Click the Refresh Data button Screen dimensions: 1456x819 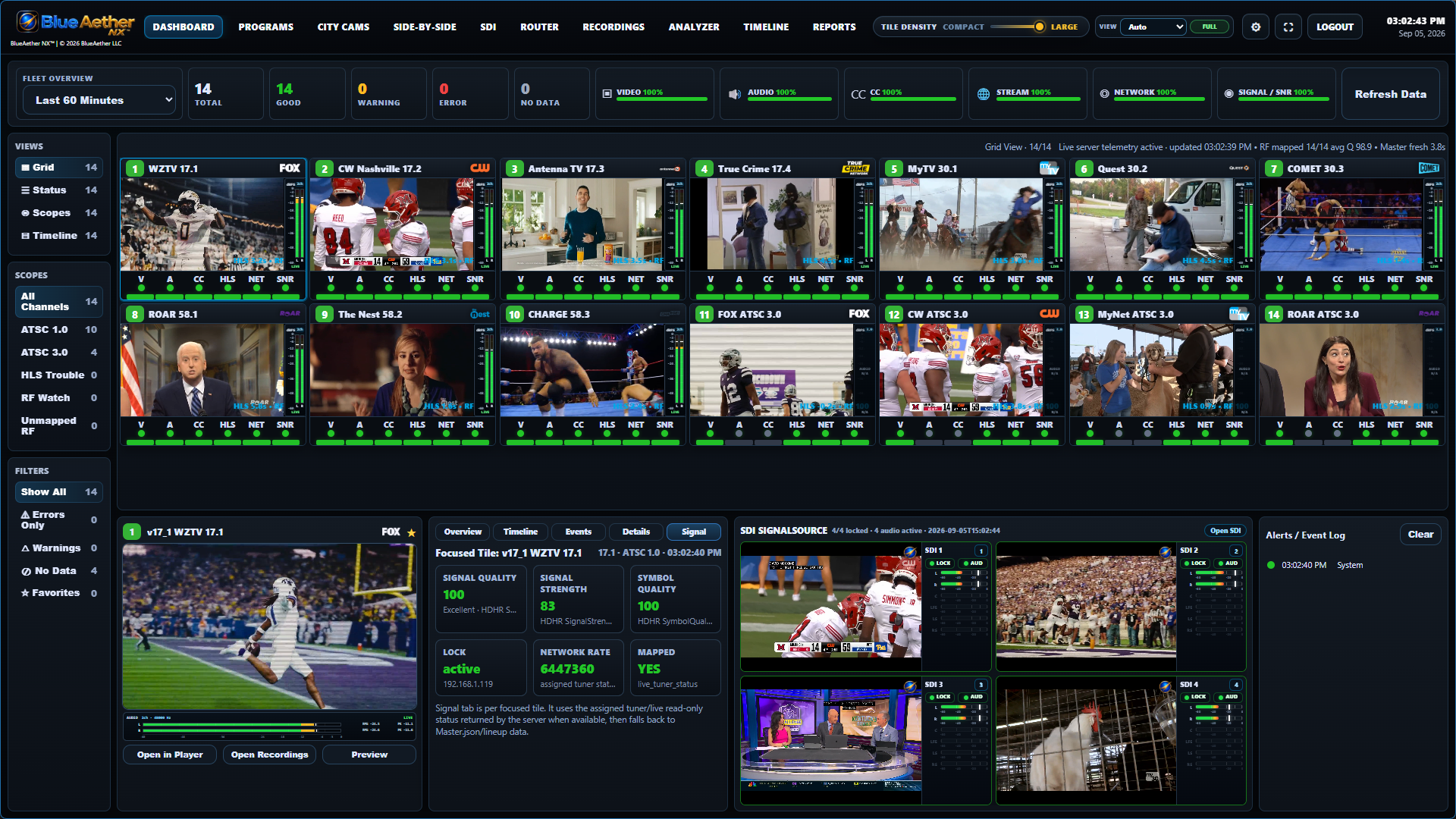(1391, 94)
